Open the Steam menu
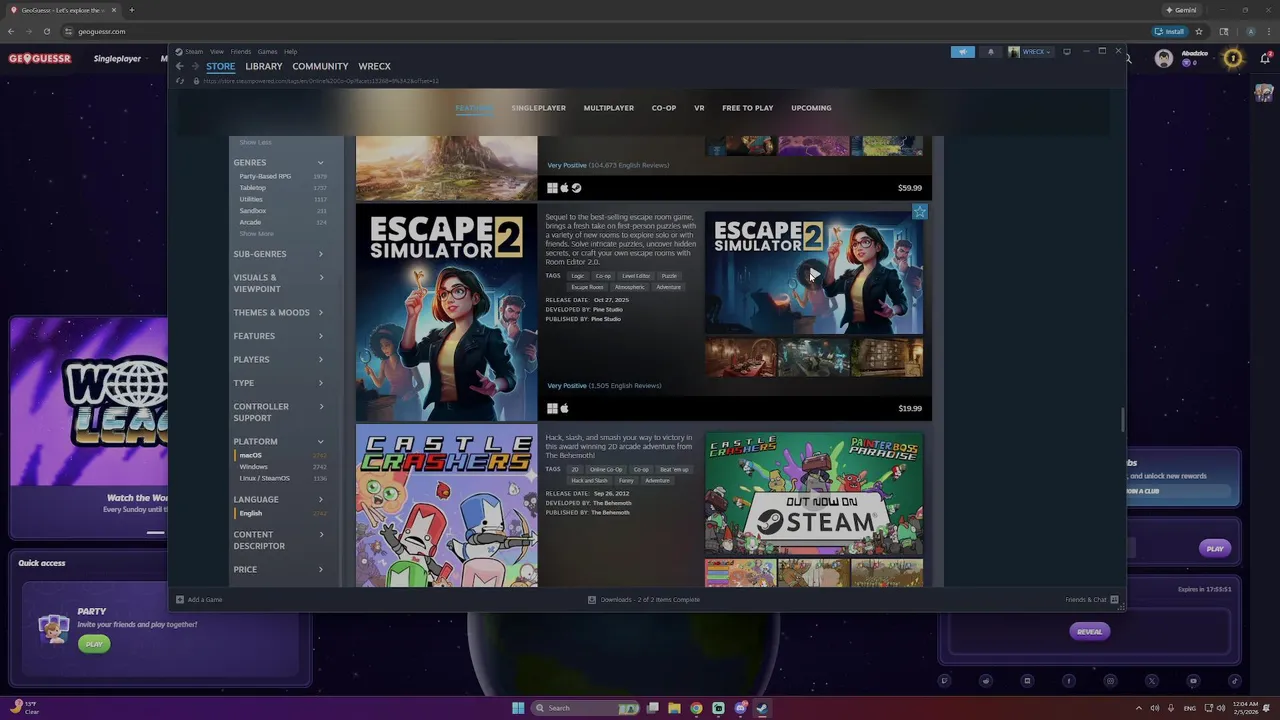 (x=194, y=52)
